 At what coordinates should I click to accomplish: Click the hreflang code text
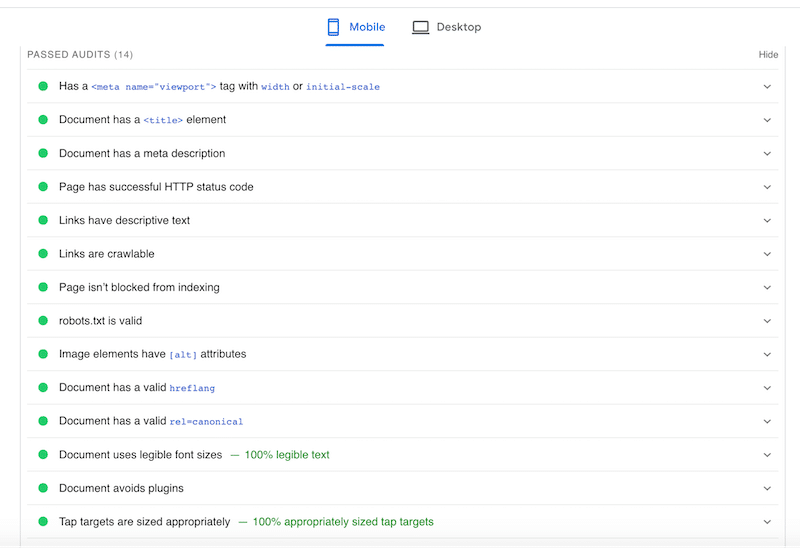pyautogui.click(x=192, y=388)
